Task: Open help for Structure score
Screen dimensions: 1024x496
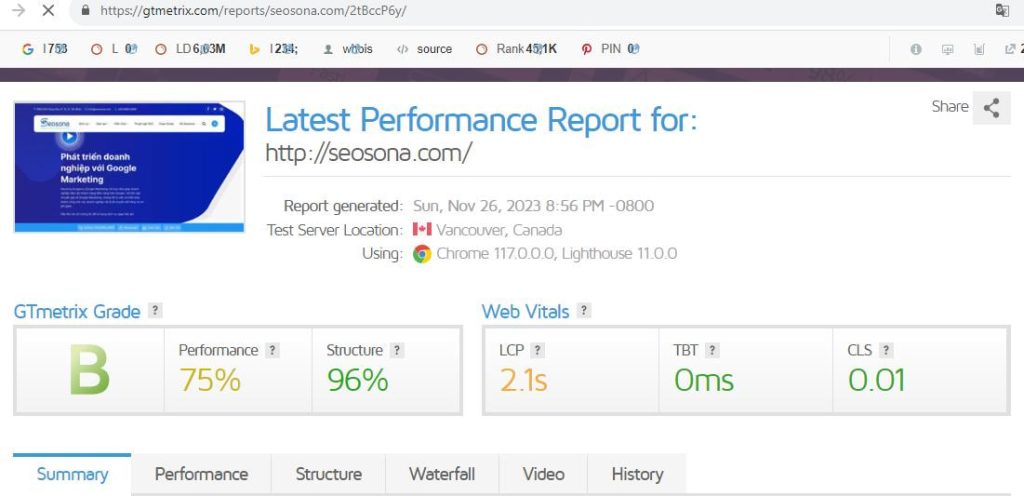Action: 396,350
